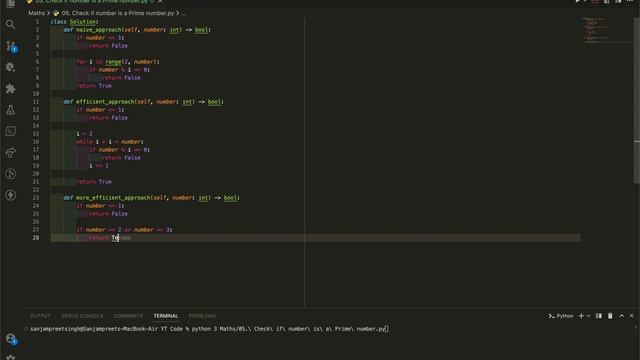Click the editor vertical scrollbar
The width and height of the screenshot is (640, 360).
coord(637,102)
